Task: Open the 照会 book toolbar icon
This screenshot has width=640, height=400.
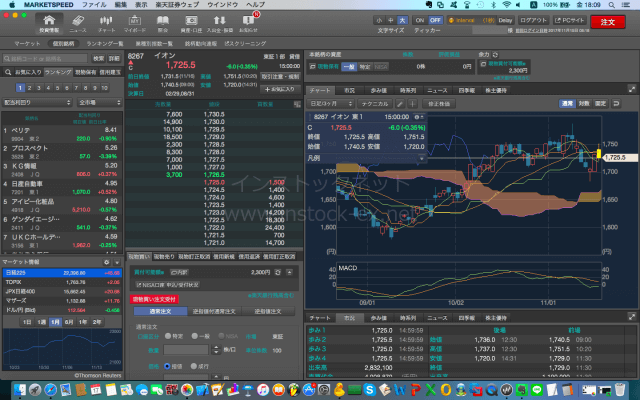Action: coord(162,24)
